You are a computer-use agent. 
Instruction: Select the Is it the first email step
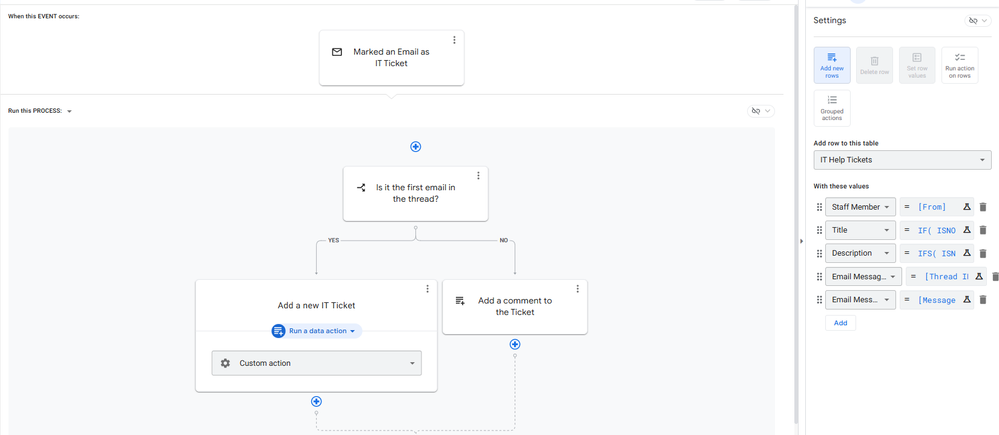pos(415,194)
